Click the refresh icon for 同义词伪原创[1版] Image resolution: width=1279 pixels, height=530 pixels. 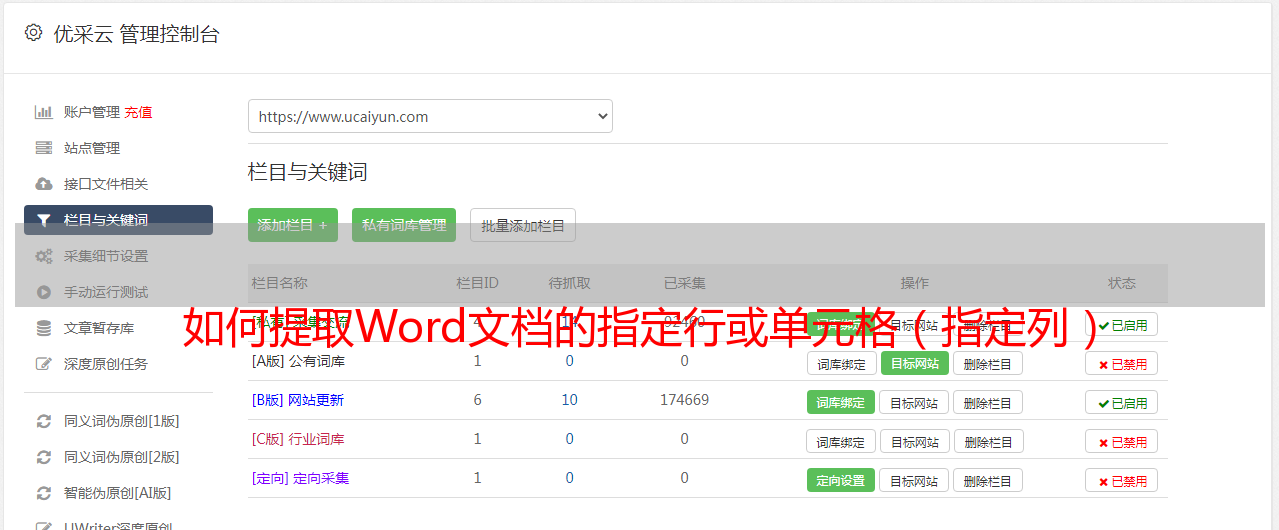pyautogui.click(x=43, y=421)
